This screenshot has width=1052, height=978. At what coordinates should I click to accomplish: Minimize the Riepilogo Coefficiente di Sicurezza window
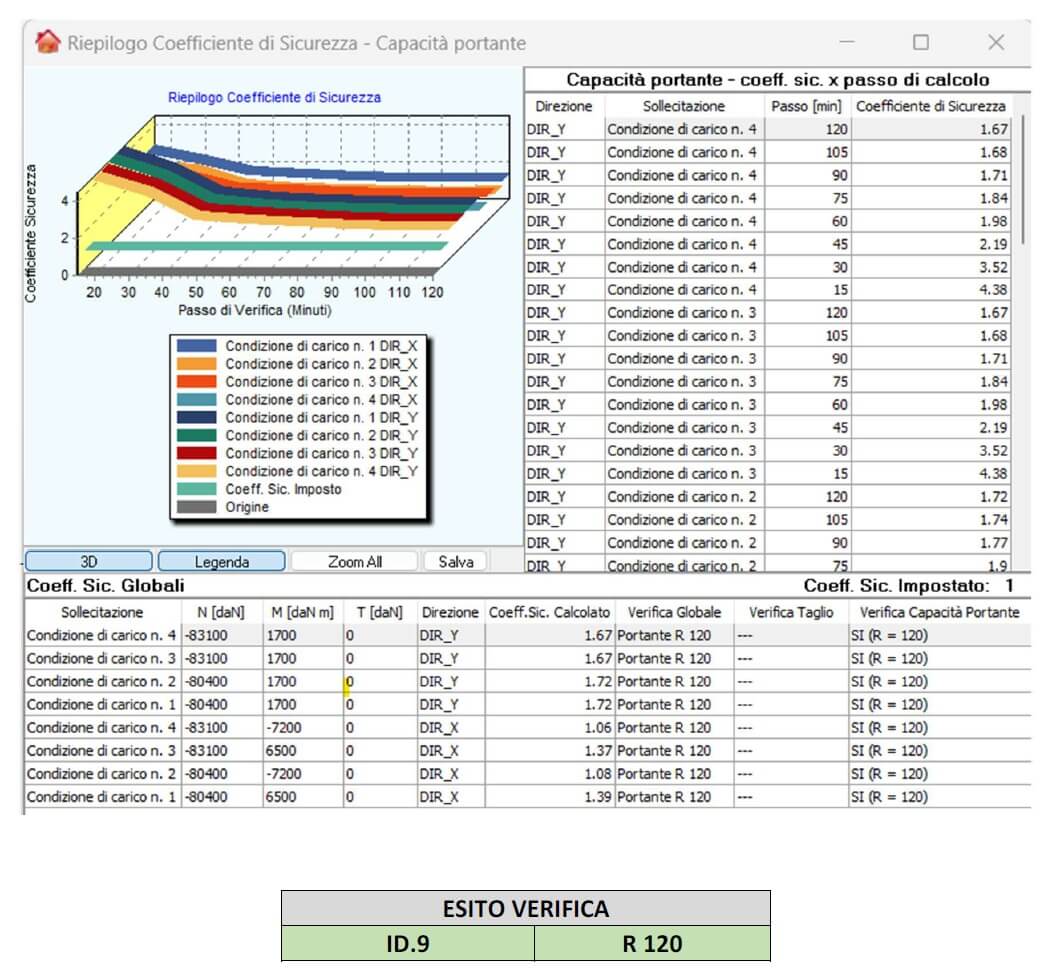pos(847,42)
